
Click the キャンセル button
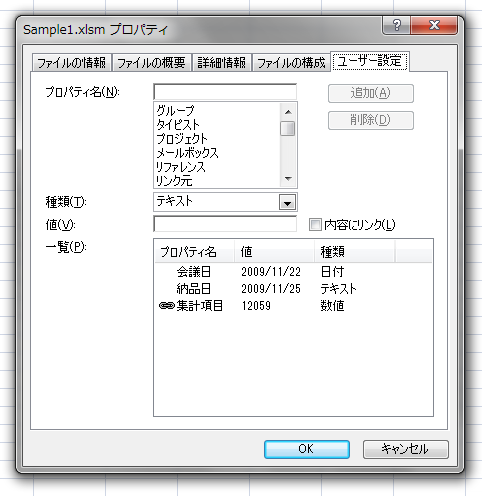[x=405, y=449]
